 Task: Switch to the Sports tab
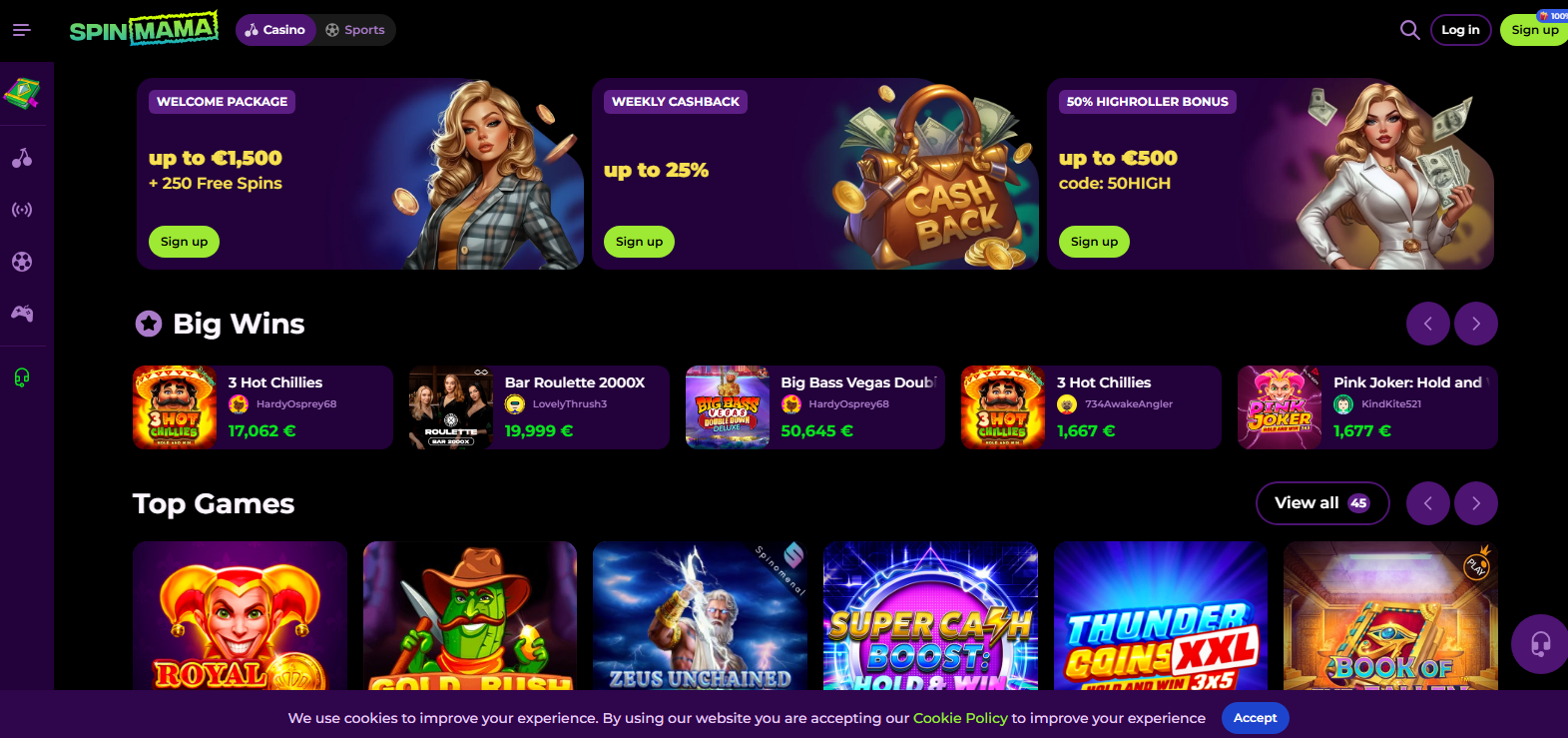tap(355, 30)
